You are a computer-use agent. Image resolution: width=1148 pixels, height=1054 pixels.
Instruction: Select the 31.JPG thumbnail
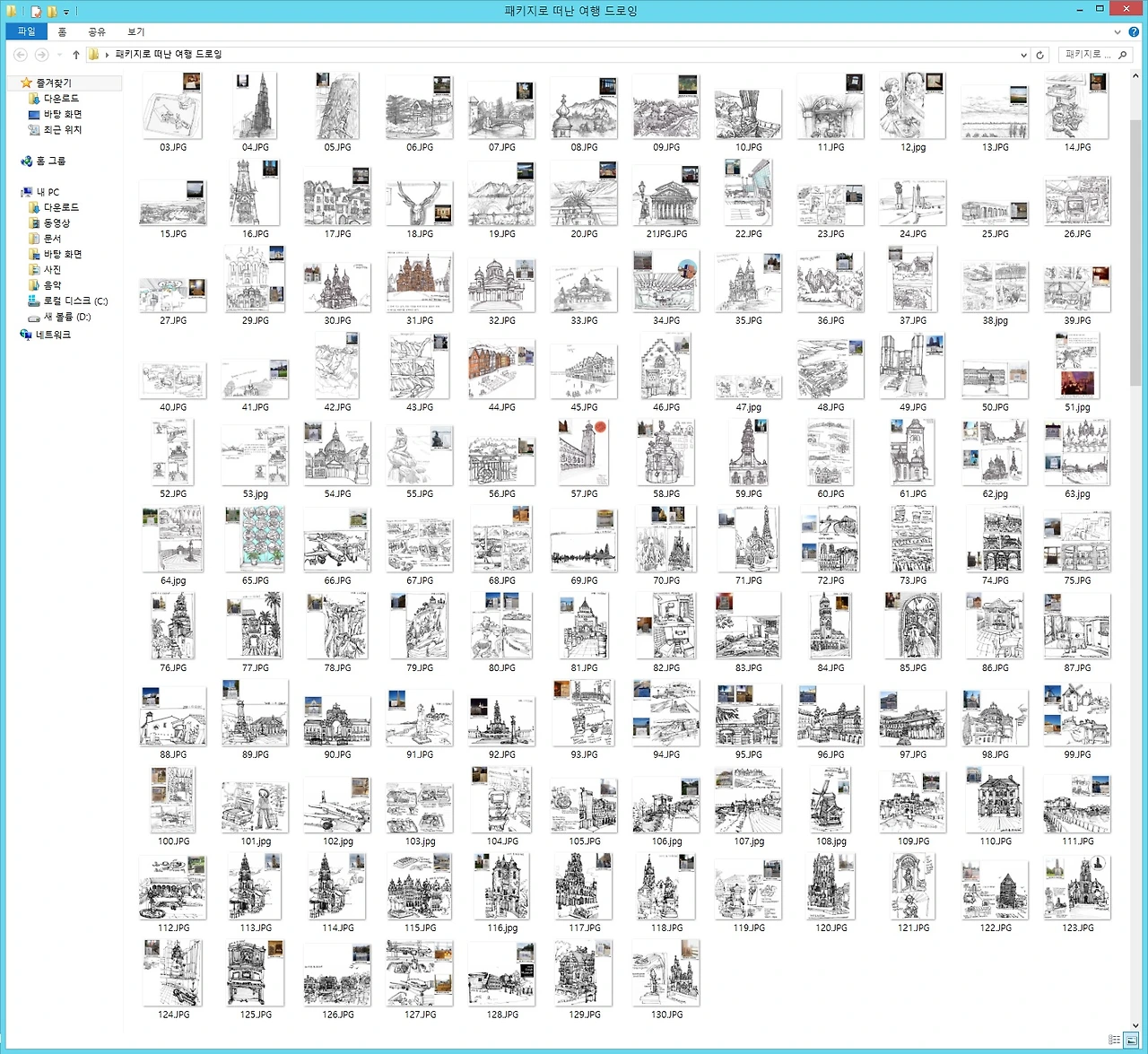coord(420,281)
